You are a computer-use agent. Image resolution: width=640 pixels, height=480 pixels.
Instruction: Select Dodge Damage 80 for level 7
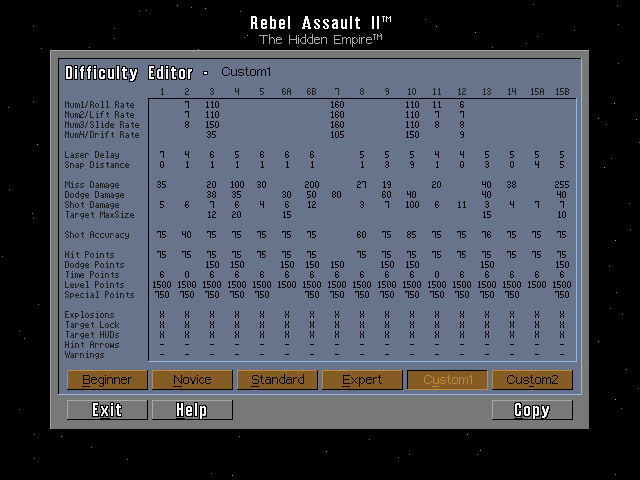click(x=336, y=195)
